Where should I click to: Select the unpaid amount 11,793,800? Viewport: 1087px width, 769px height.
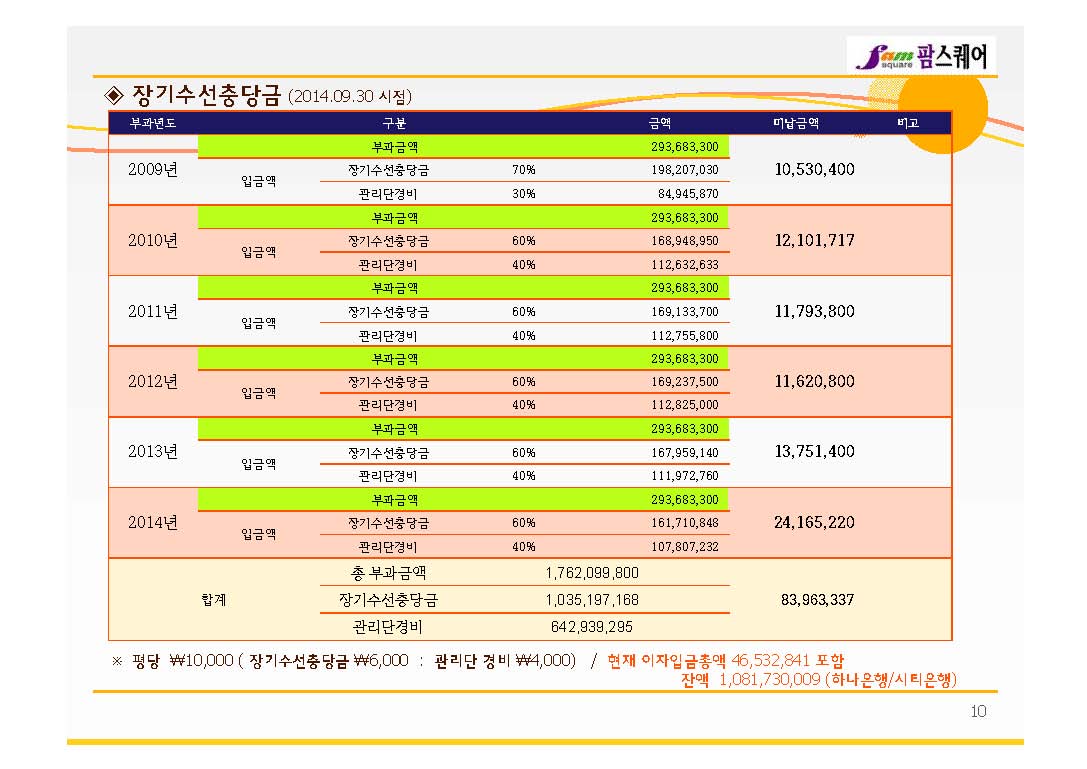tap(815, 311)
